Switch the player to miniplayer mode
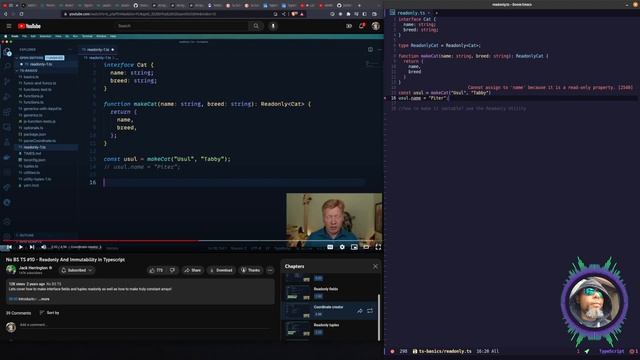 [354, 247]
